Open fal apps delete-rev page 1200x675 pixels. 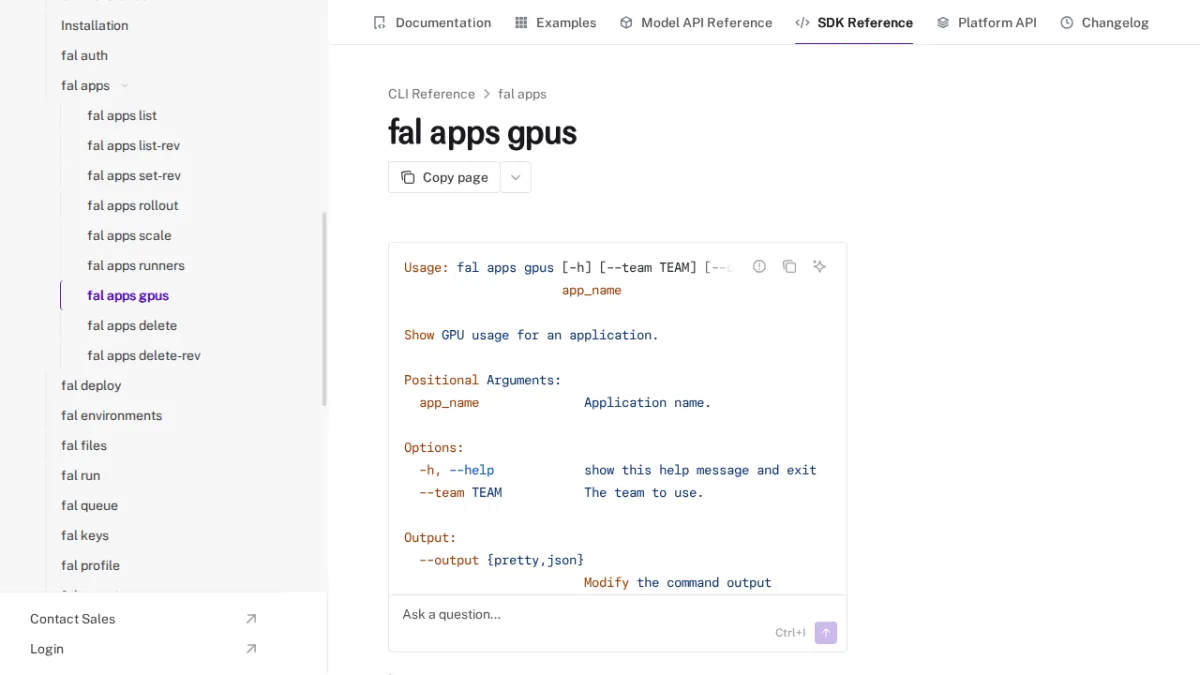click(144, 355)
